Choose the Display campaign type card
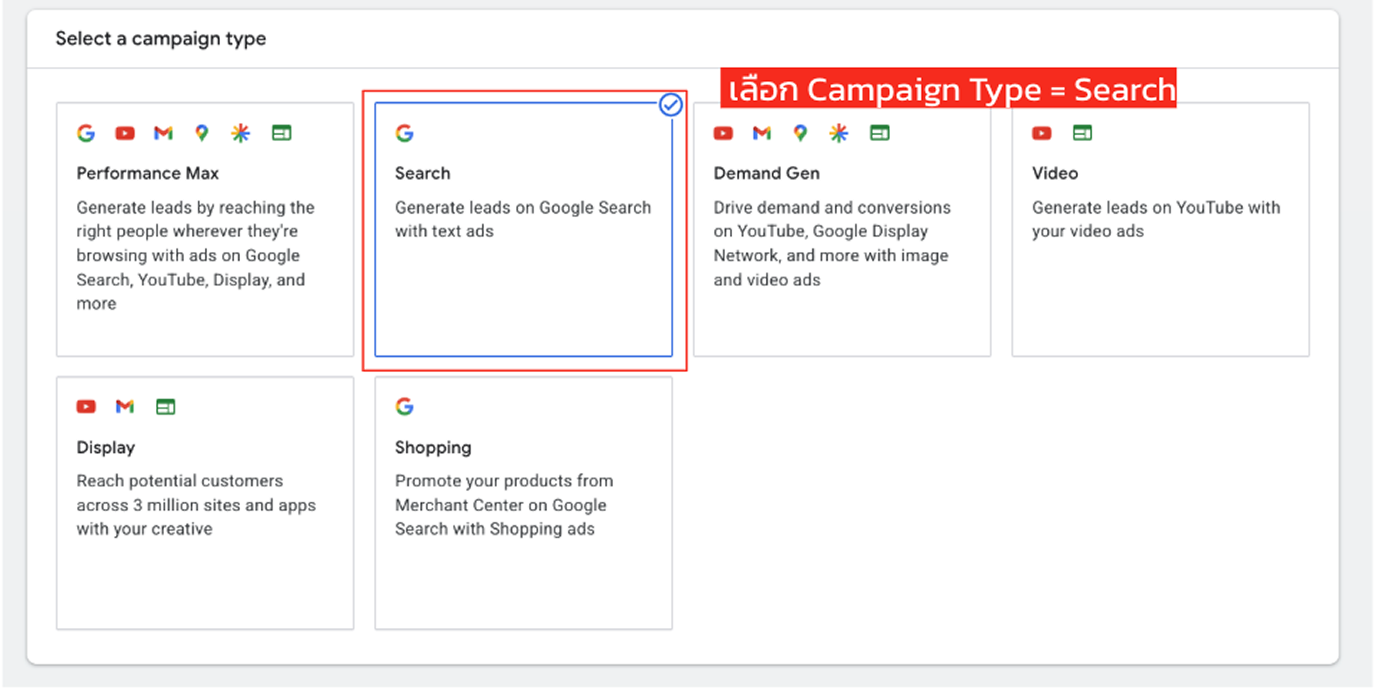 point(205,503)
